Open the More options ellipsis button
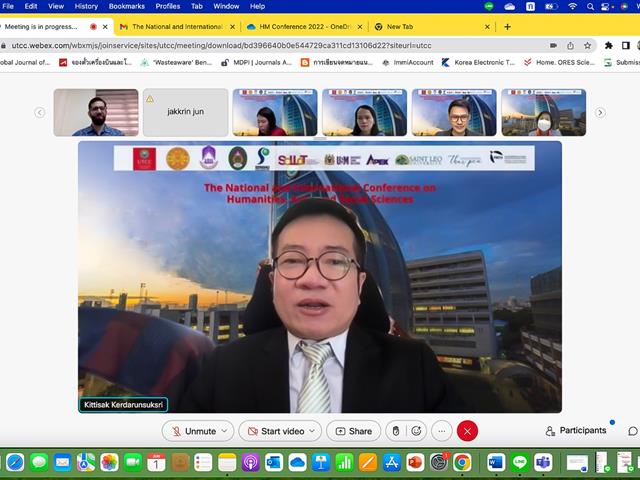Viewport: 640px width, 480px height. (x=442, y=431)
